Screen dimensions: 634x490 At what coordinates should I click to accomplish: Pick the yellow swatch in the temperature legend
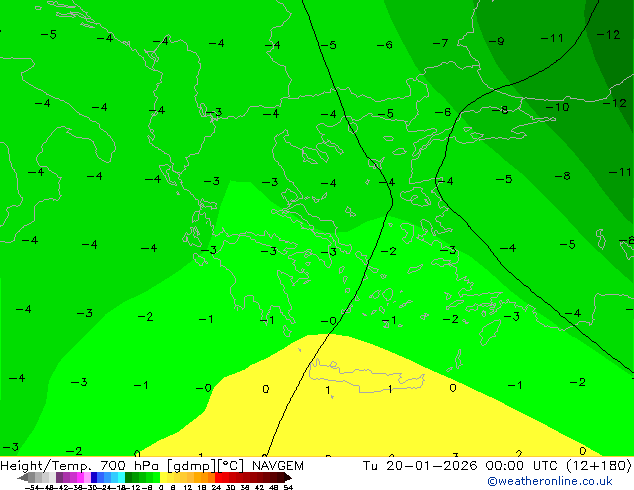pyautogui.click(x=163, y=478)
